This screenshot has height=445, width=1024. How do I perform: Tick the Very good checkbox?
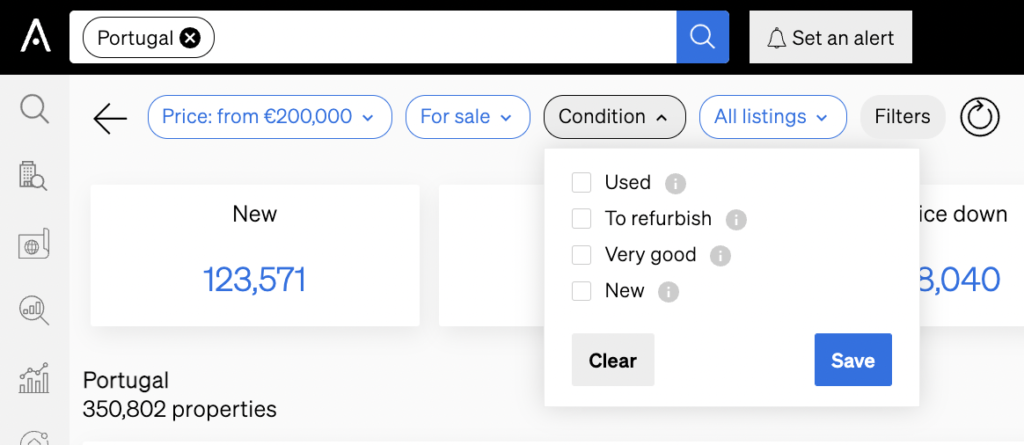coord(581,255)
